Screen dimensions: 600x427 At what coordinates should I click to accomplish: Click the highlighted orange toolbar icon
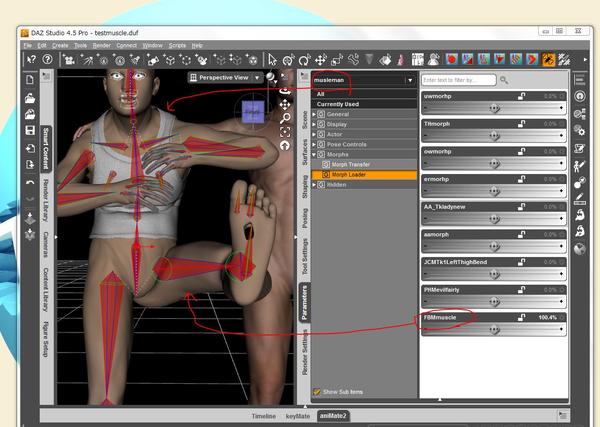548,59
